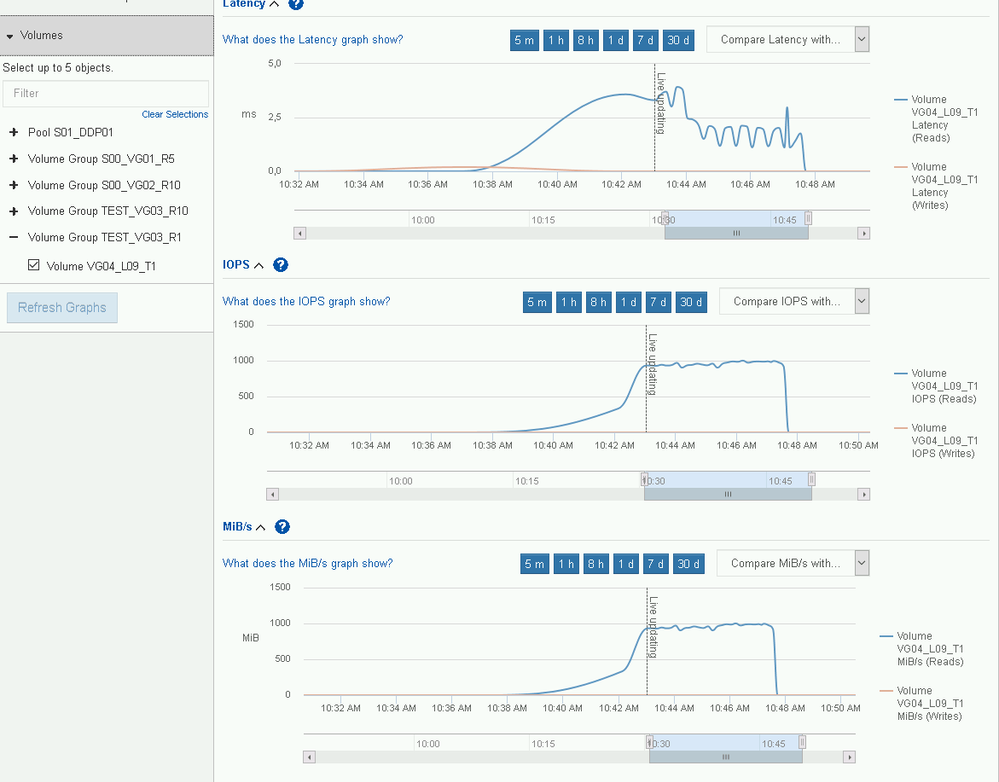Click the Clear Selections link
Image resolution: width=999 pixels, height=782 pixels.
tap(175, 115)
